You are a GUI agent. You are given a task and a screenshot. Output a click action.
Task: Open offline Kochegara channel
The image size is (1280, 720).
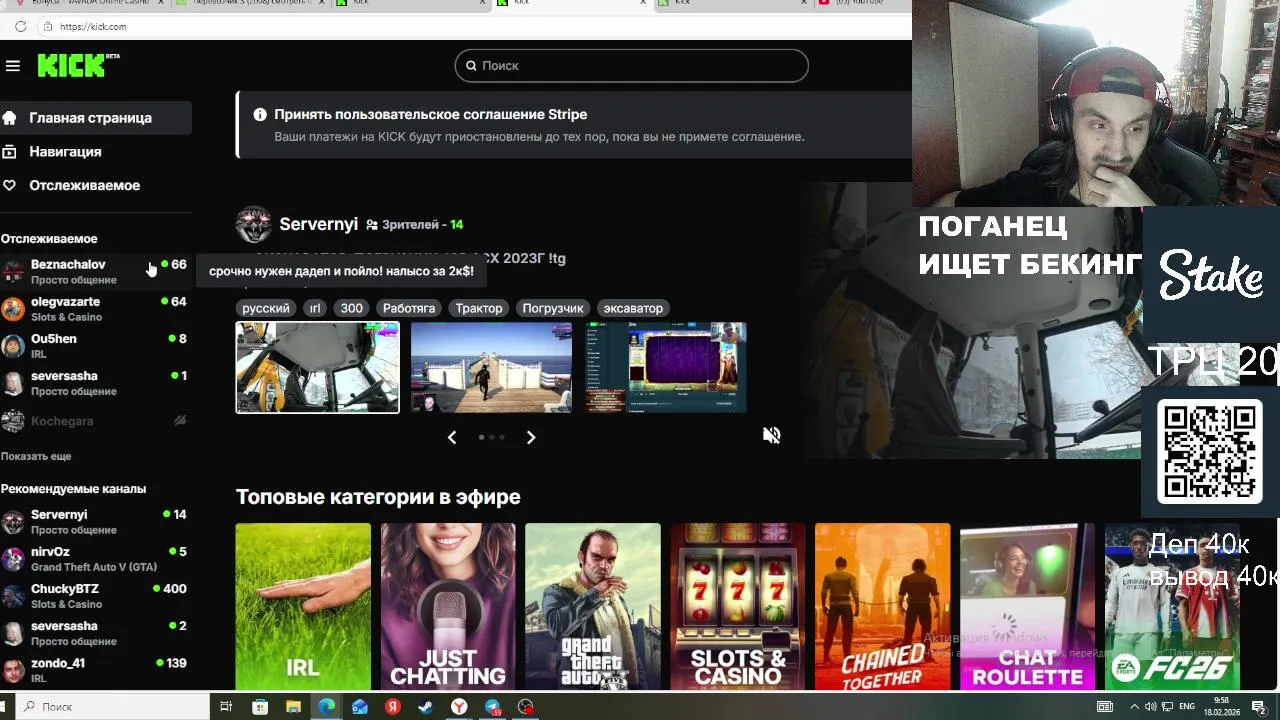(x=96, y=421)
